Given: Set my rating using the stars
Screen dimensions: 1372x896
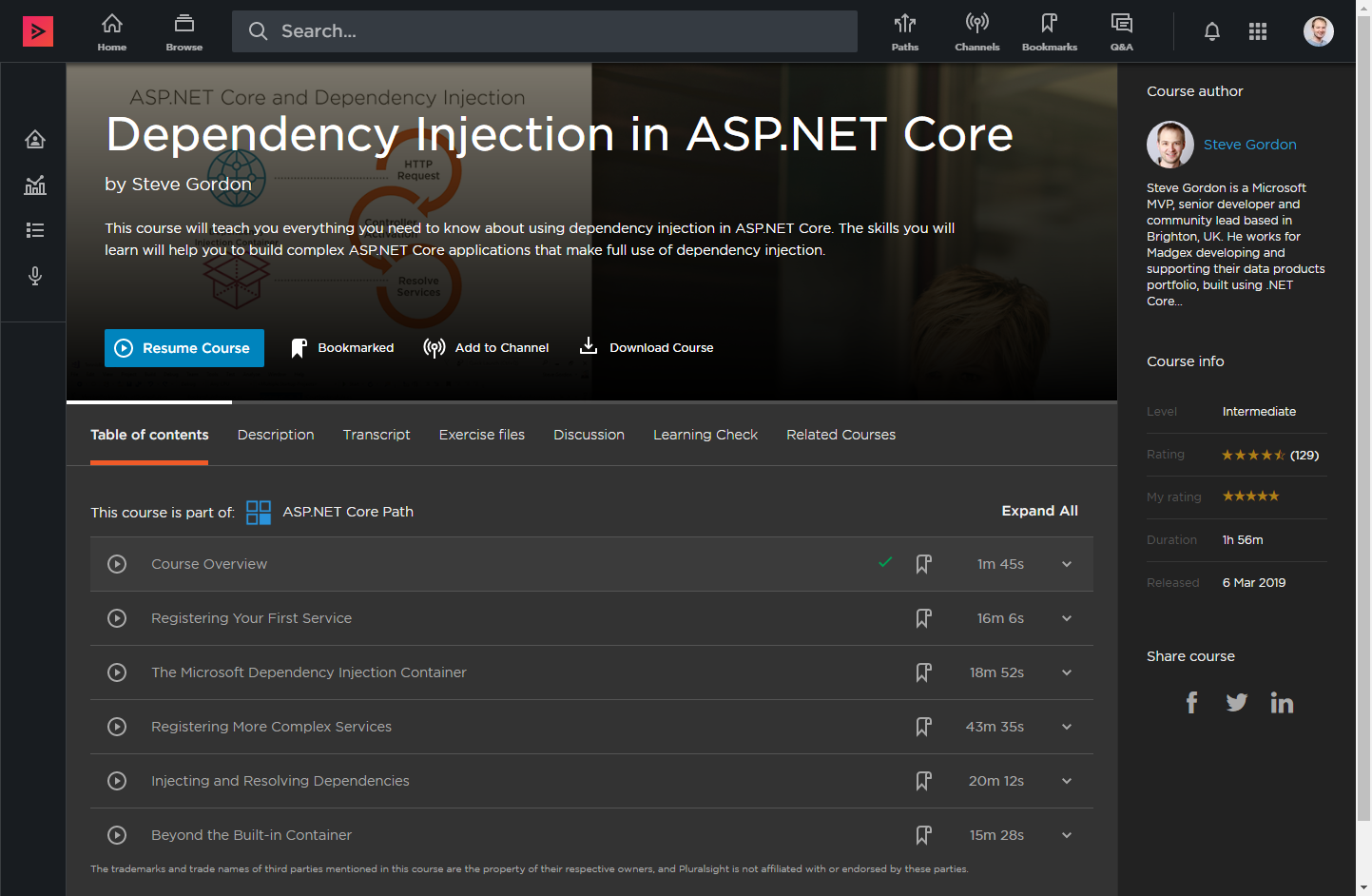Looking at the screenshot, I should coord(1250,497).
